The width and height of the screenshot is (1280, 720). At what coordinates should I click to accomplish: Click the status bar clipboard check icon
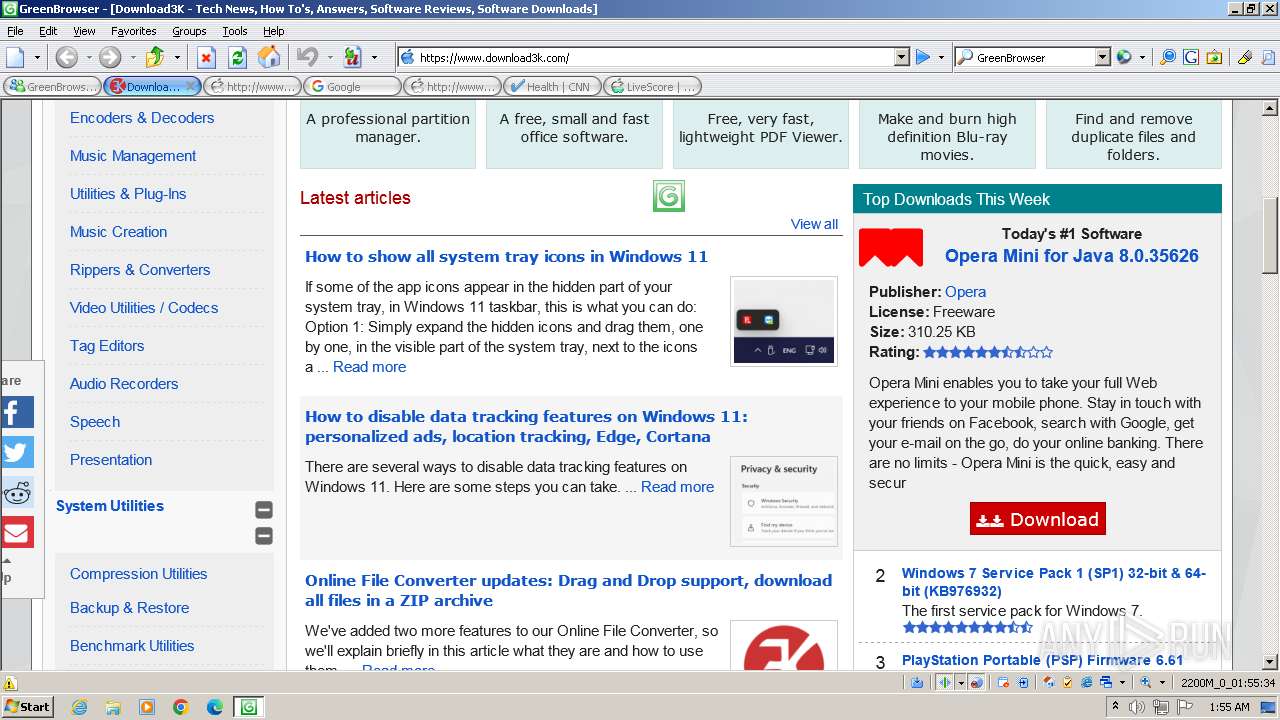(x=1067, y=682)
